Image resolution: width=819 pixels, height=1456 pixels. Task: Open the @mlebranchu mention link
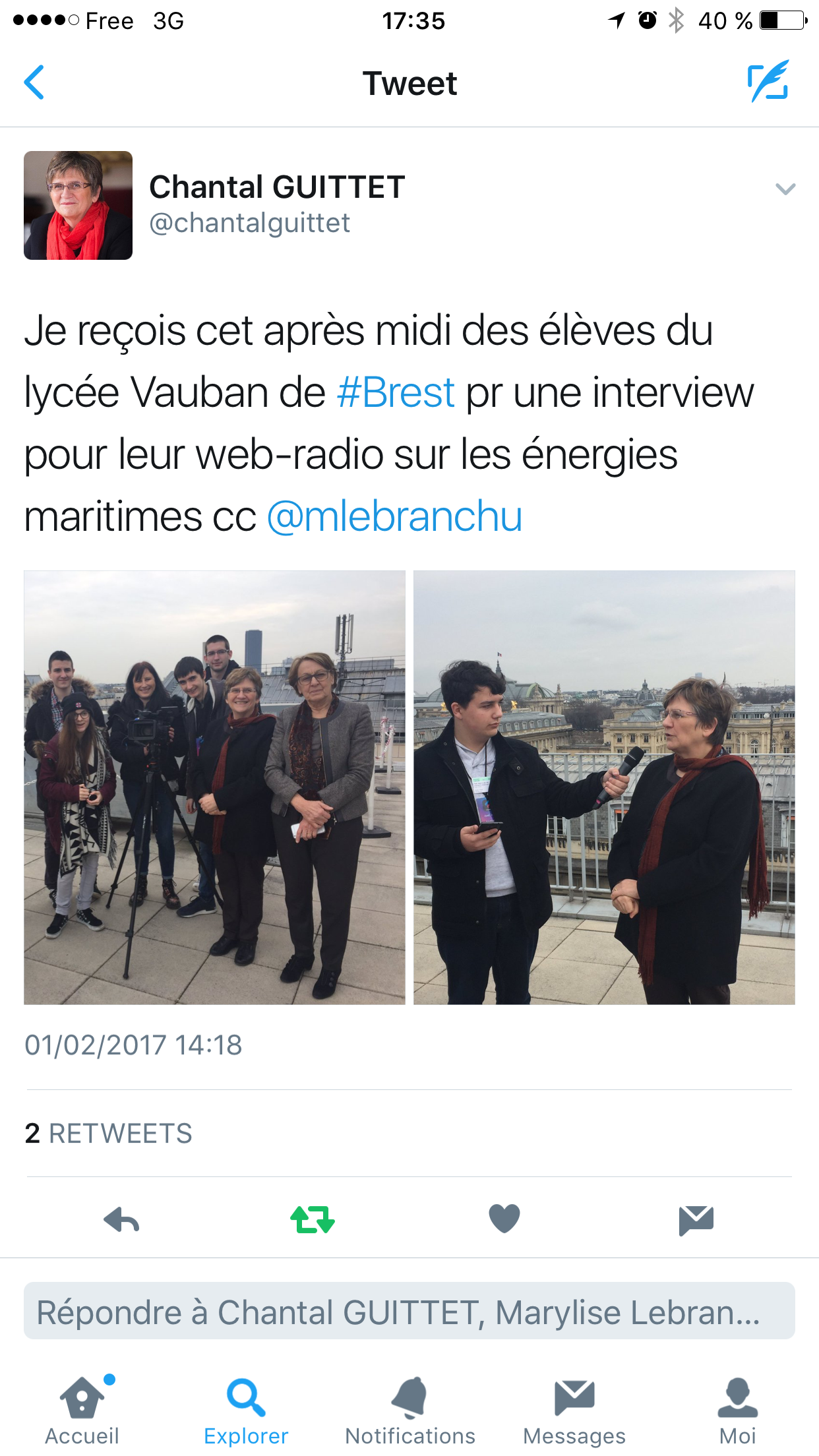[x=394, y=516]
